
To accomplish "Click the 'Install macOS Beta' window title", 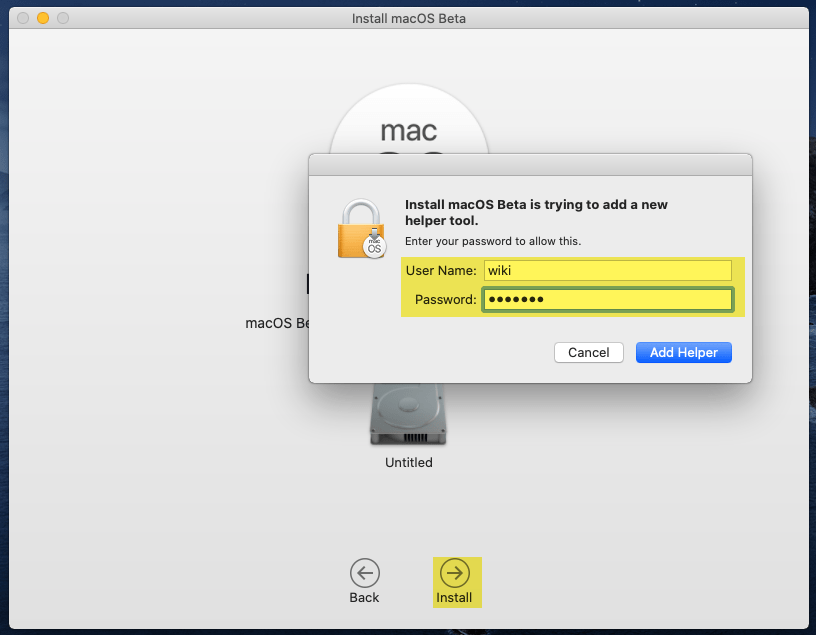I will pyautogui.click(x=409, y=19).
